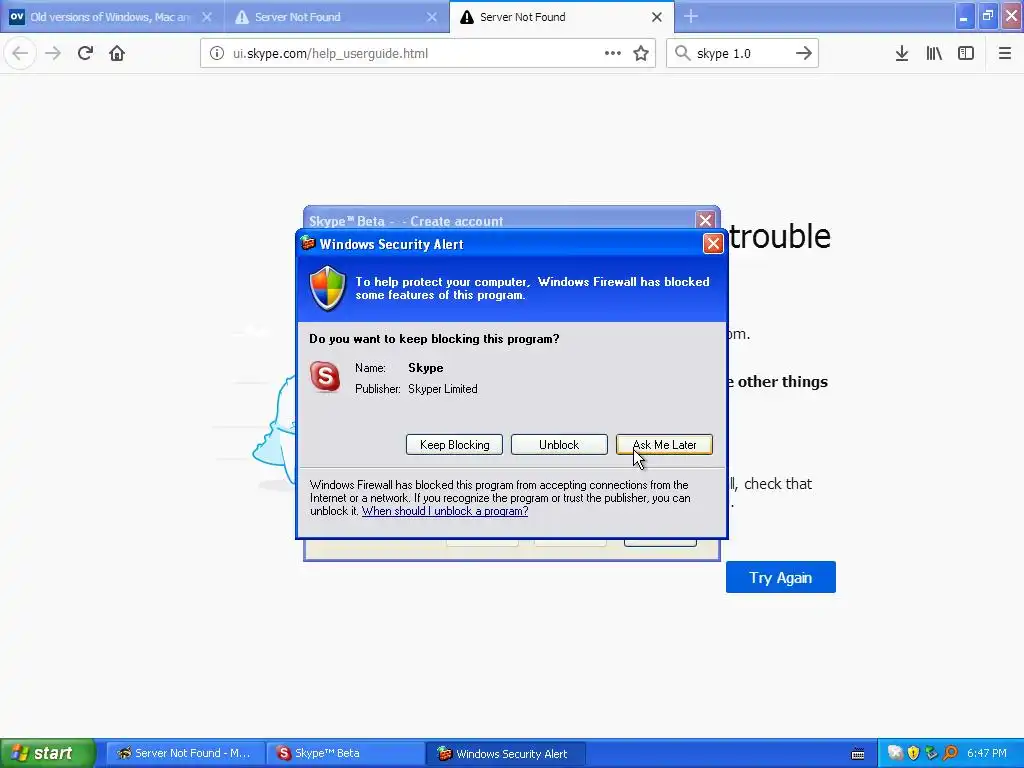Close the active Server Not Found tab
The width and height of the screenshot is (1024, 768).
pyautogui.click(x=657, y=17)
